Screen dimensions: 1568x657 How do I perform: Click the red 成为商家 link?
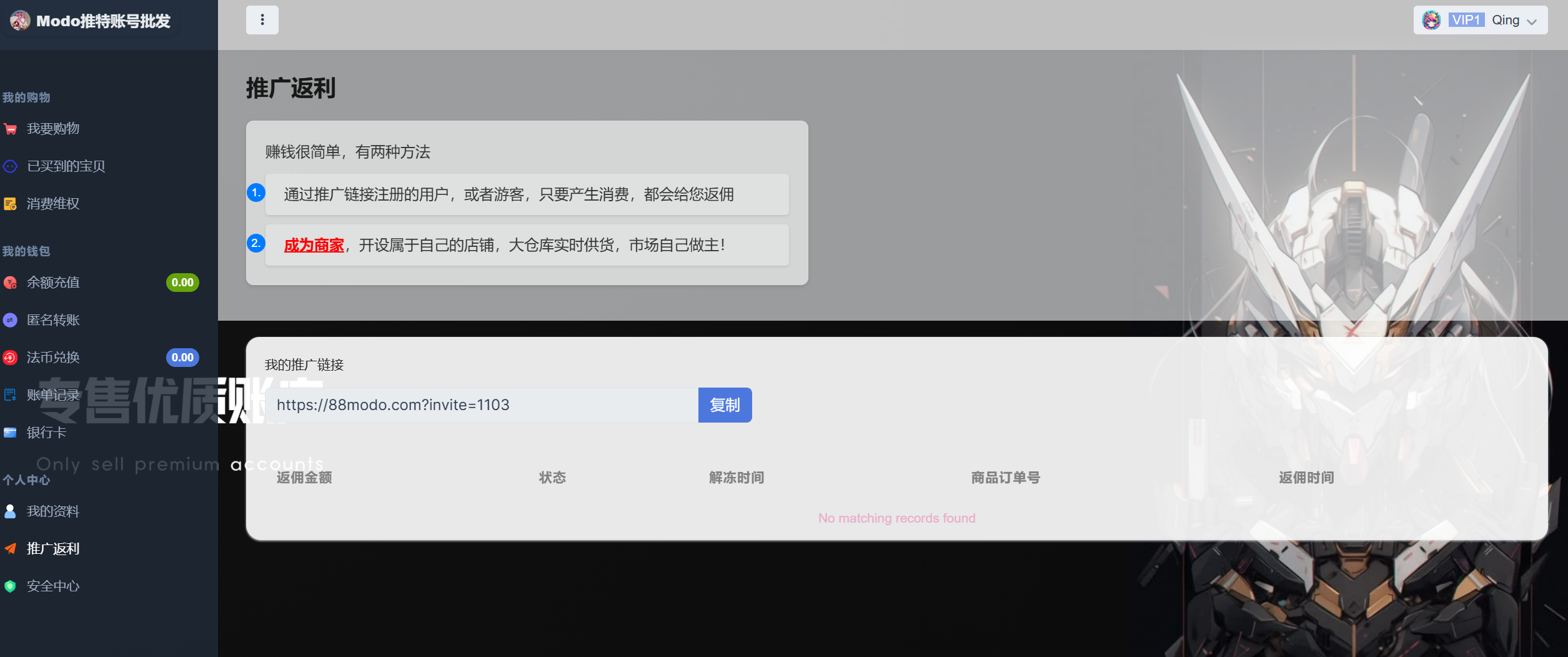click(314, 245)
